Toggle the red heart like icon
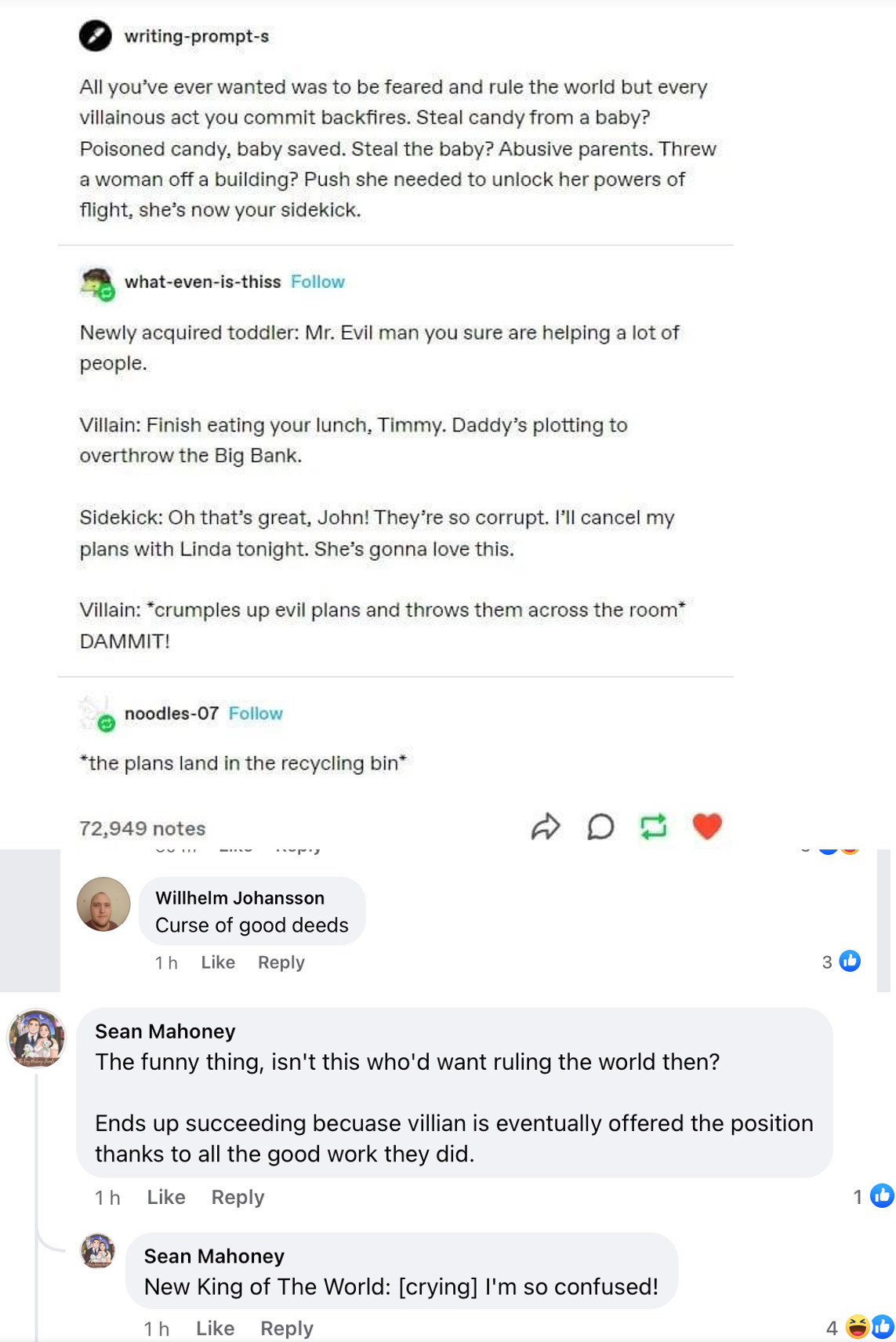 tap(707, 826)
